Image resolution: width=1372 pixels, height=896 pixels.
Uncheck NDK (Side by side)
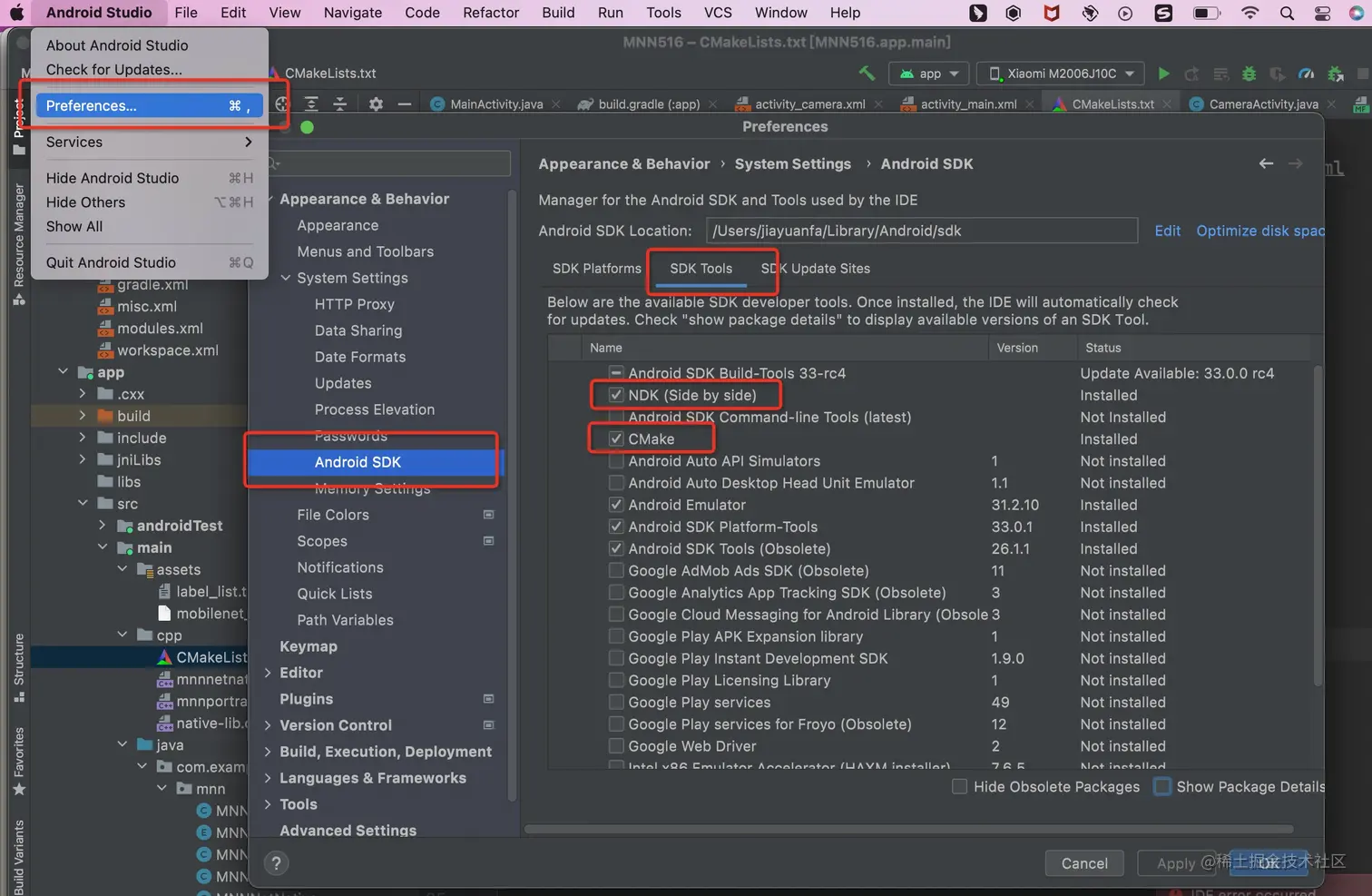tap(616, 395)
